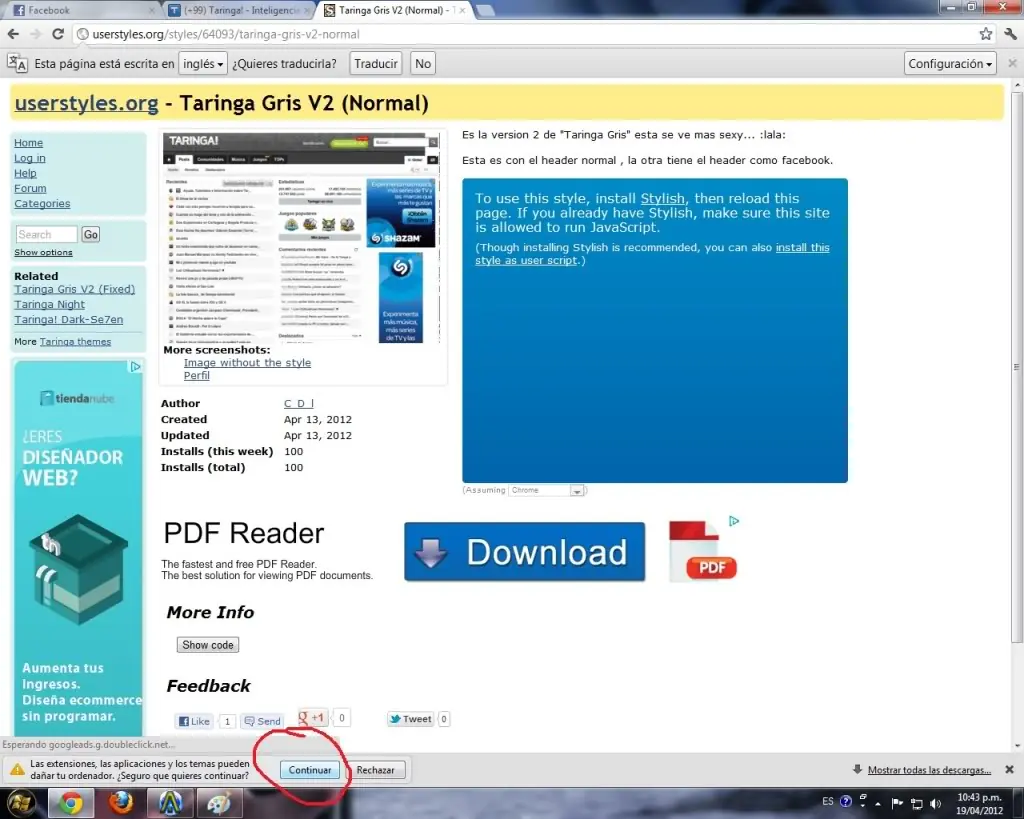Image resolution: width=1024 pixels, height=819 pixels.
Task: Click No on the translate bar
Action: coord(423,63)
